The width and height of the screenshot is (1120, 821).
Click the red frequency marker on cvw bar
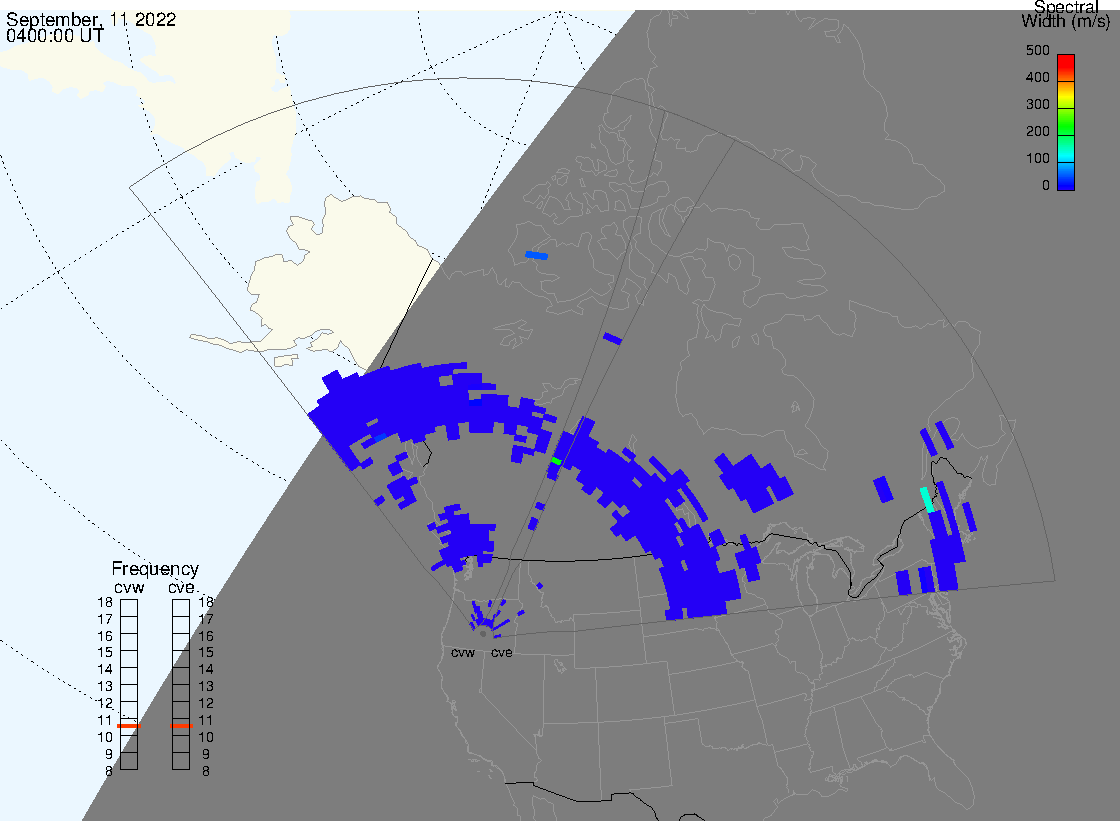[x=129, y=726]
